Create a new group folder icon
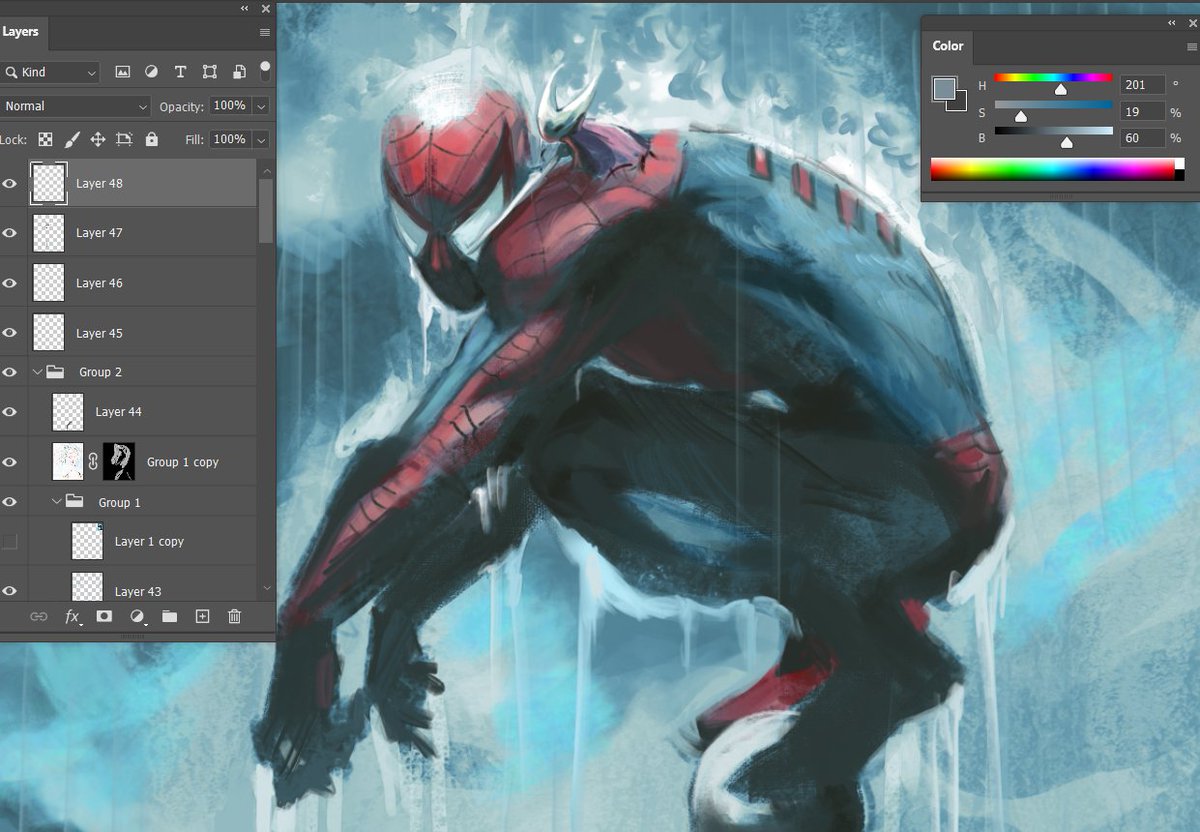The width and height of the screenshot is (1200, 832). point(169,616)
